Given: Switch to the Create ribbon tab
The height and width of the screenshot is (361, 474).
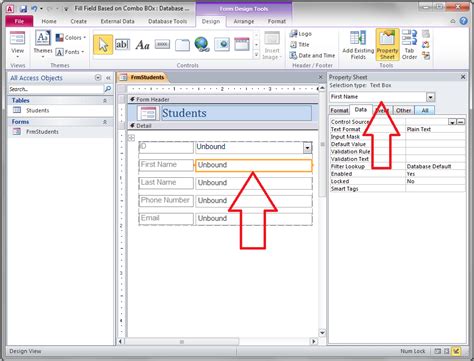Looking at the screenshot, I should click(78, 21).
